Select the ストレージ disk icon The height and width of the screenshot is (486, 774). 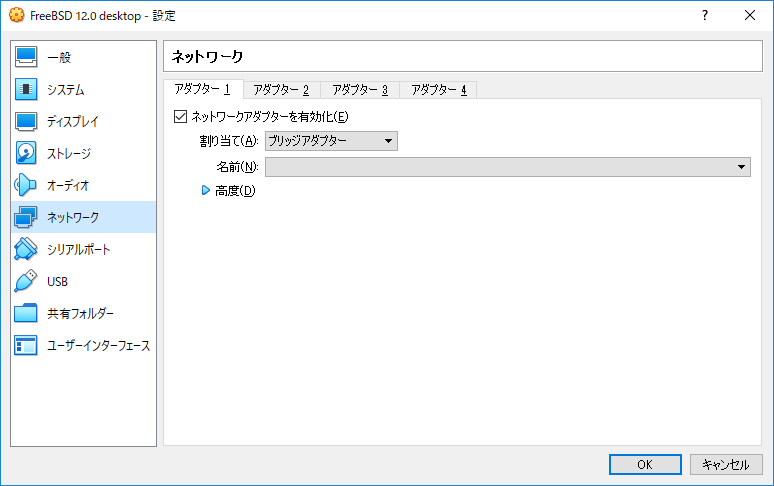click(x=26, y=153)
